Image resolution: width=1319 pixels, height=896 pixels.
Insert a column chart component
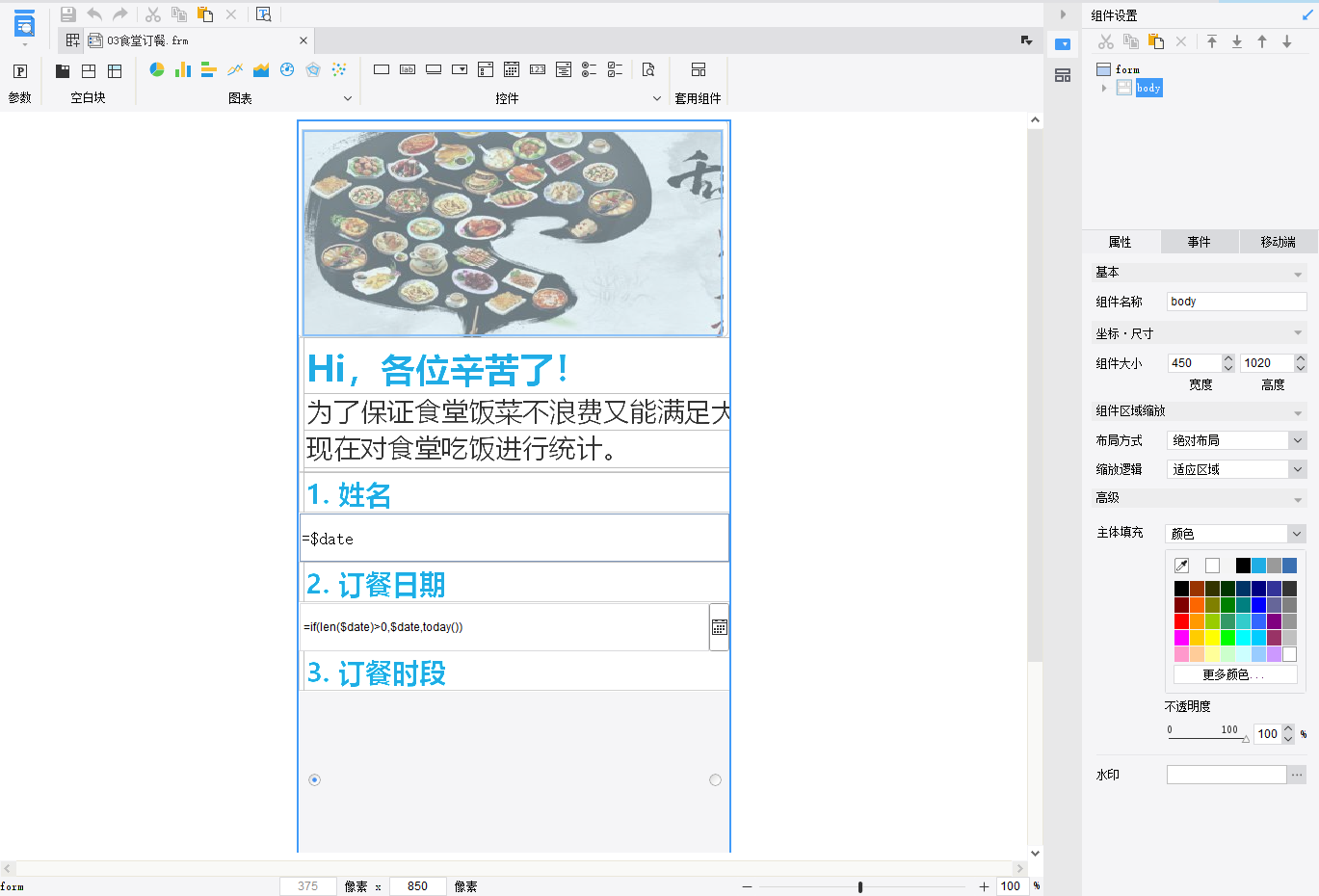click(183, 69)
